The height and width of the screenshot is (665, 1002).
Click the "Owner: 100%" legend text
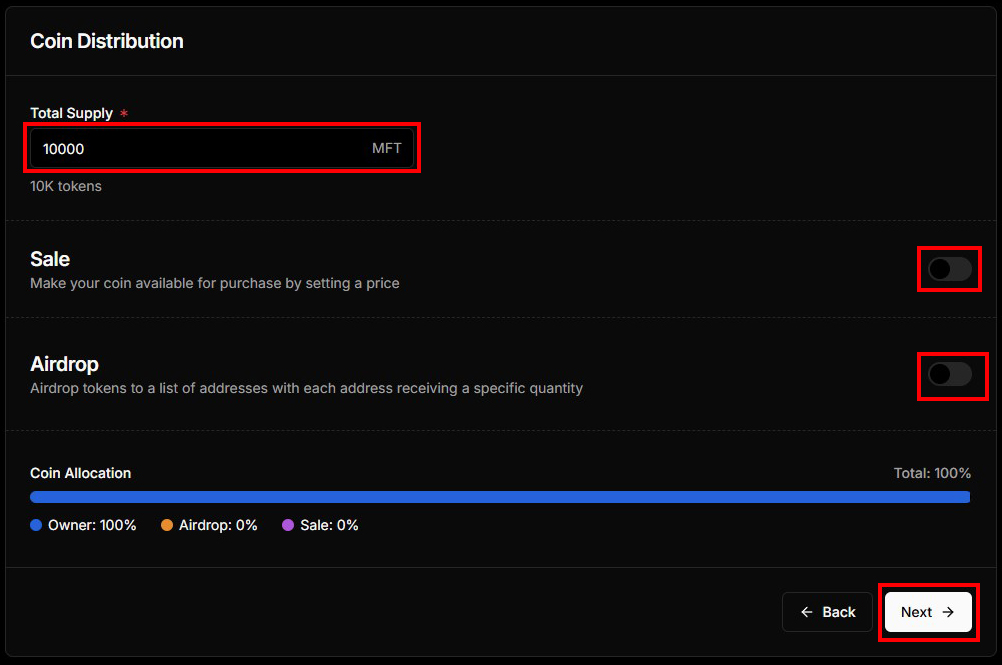(x=92, y=525)
